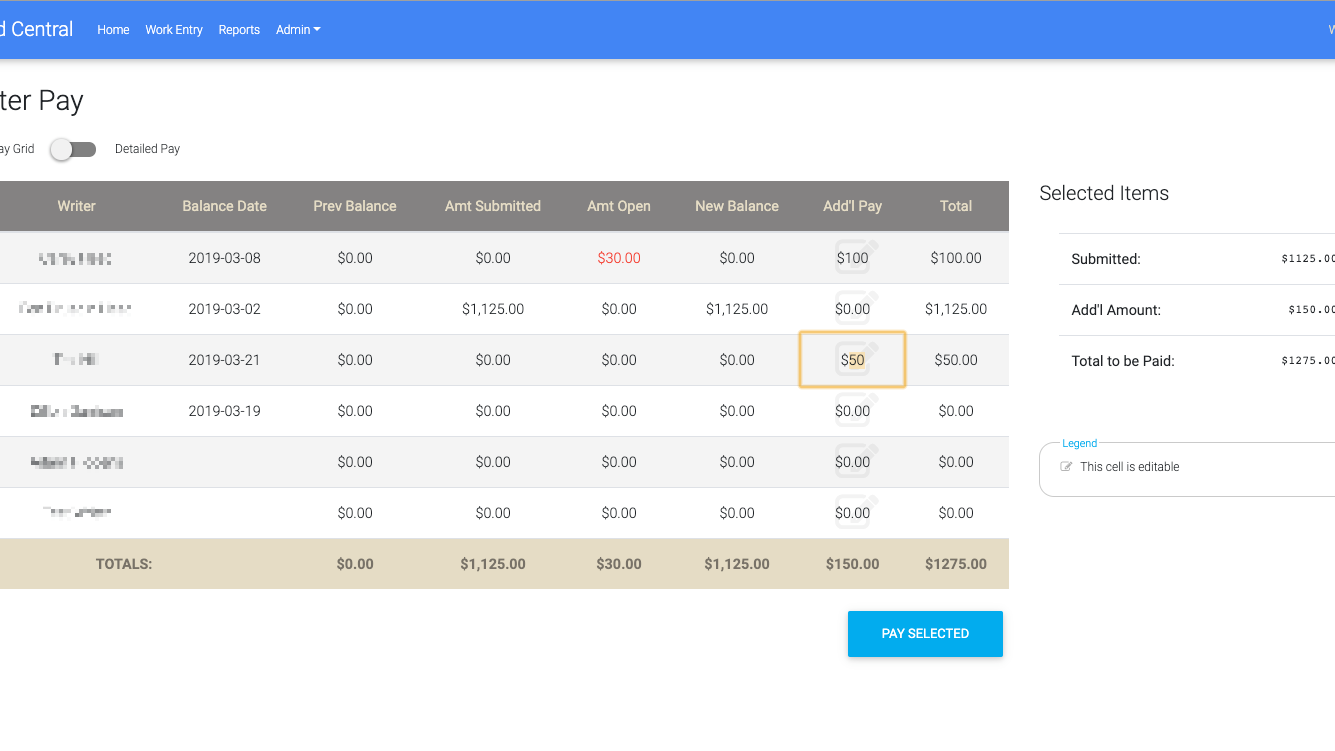Click the Writer column header
This screenshot has width=1335, height=751.
[76, 206]
